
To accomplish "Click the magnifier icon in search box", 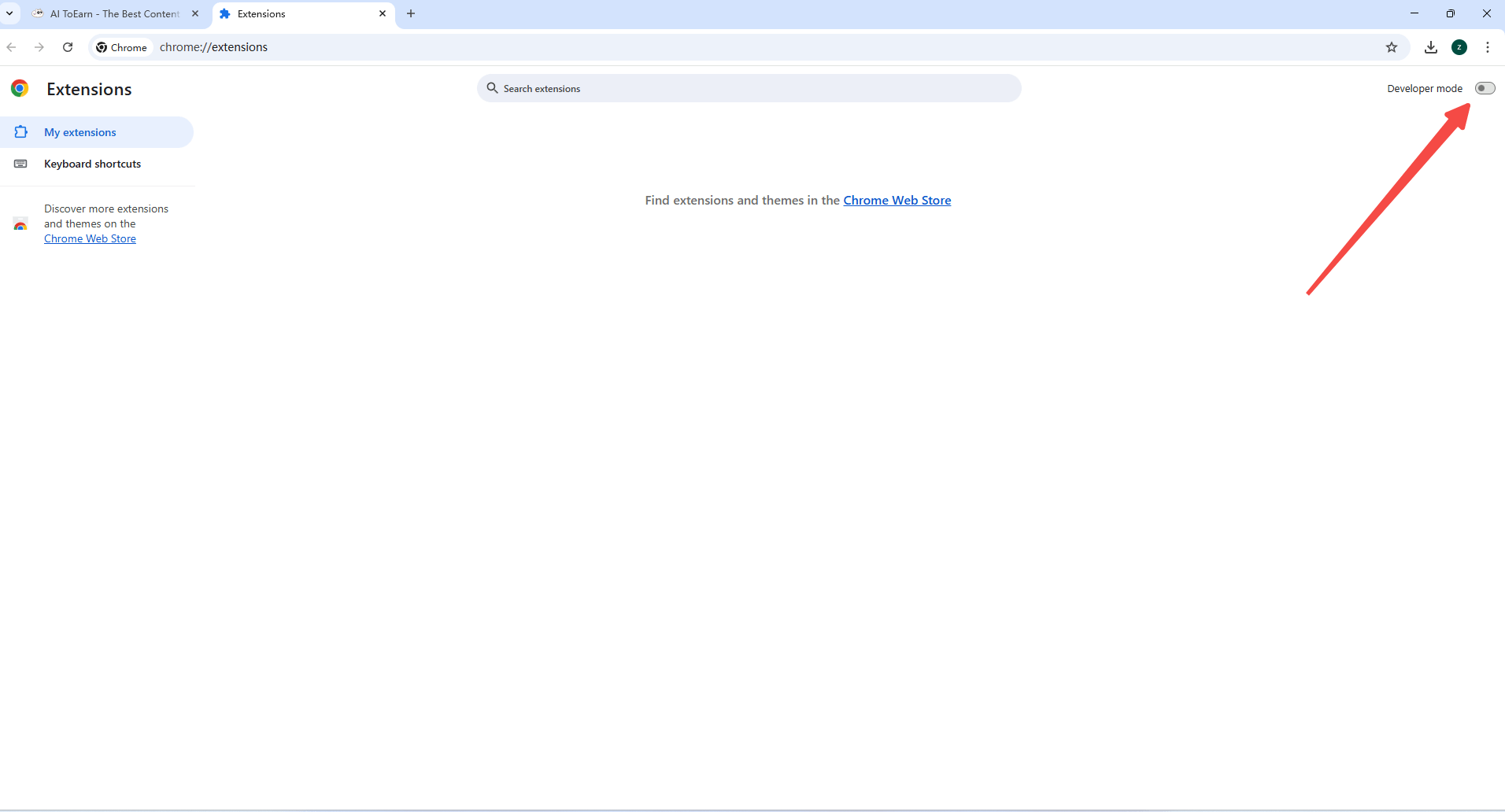I will coord(492,88).
